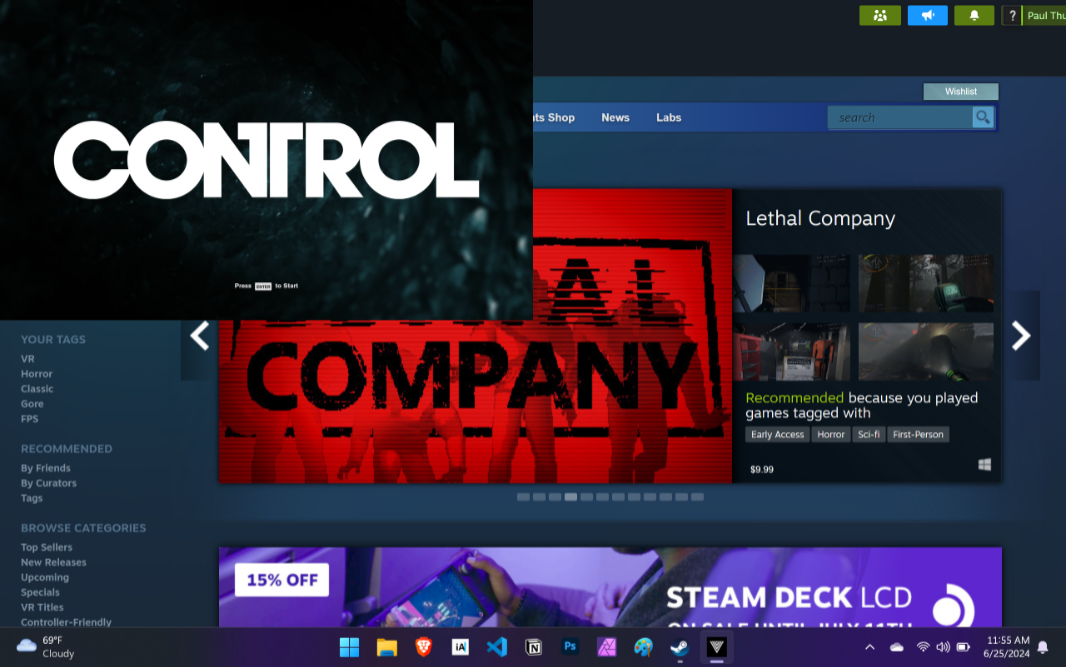
Task: Open the Points Shop tab
Action: [x=554, y=118]
